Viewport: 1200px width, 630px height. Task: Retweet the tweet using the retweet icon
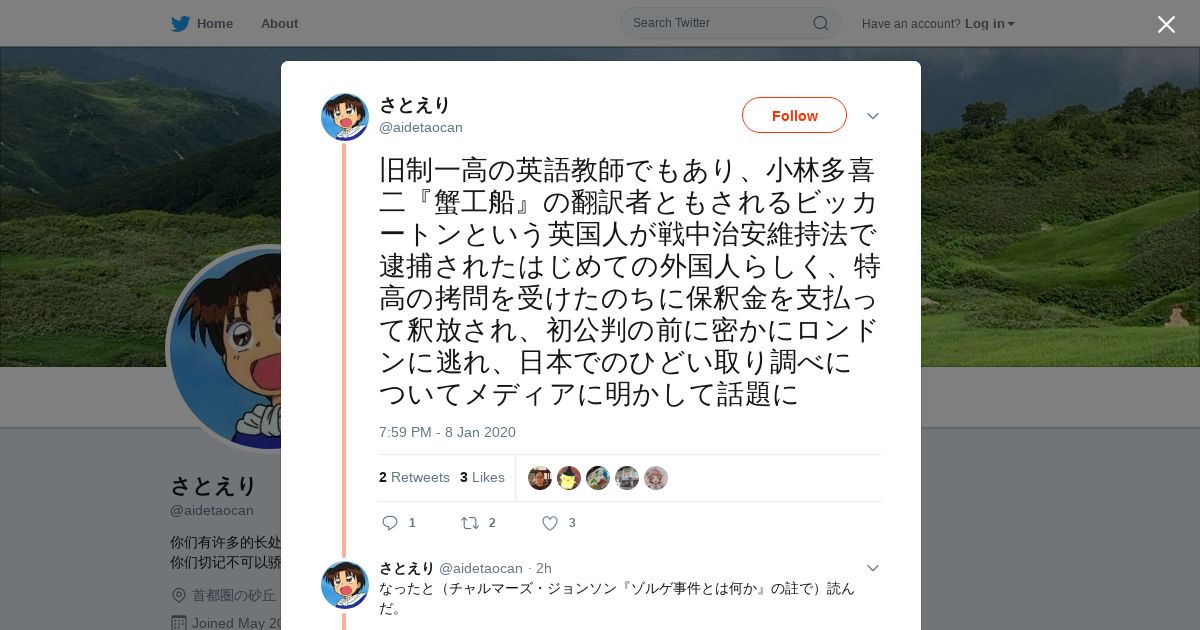coord(469,522)
